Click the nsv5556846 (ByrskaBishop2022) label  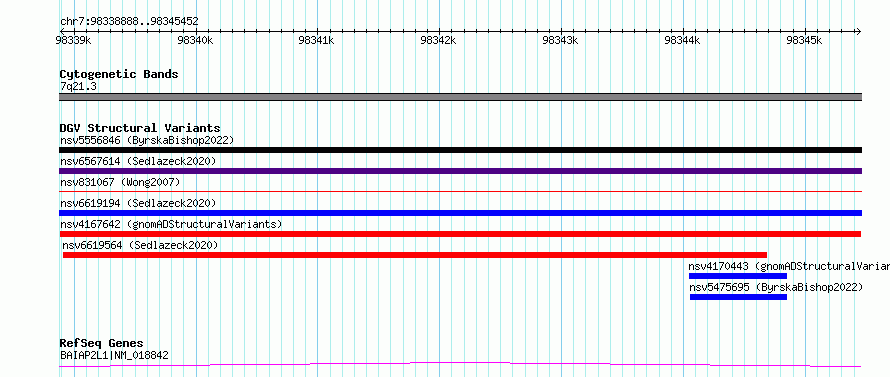coord(147,140)
